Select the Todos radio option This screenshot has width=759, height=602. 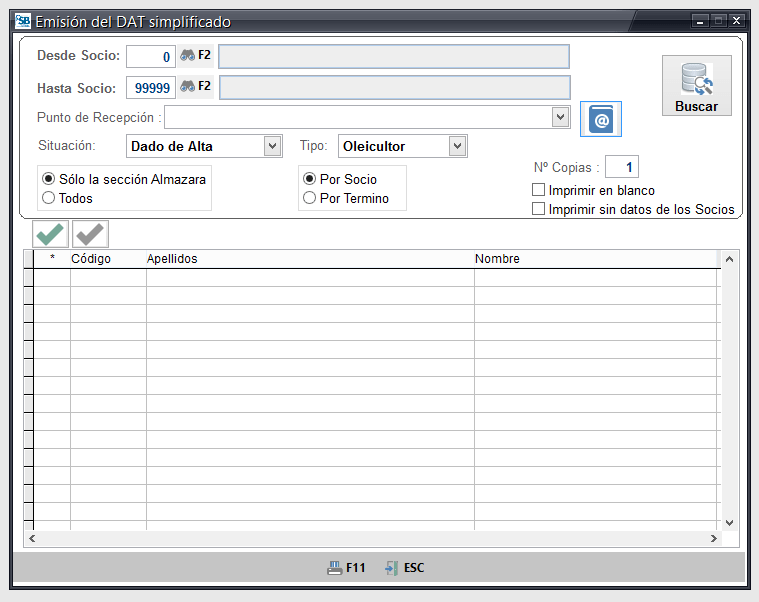[48, 198]
